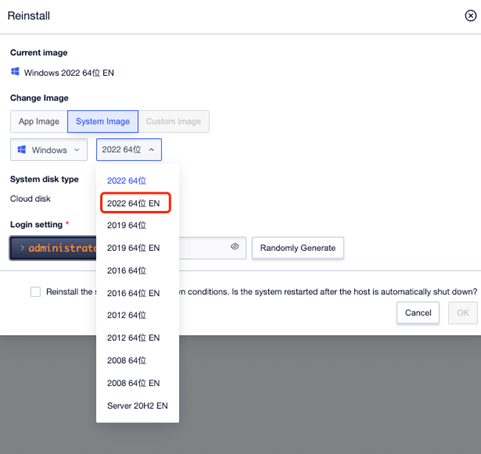Viewport: 481px width, 454px height.
Task: Switch to the App Image tab
Action: [x=39, y=121]
